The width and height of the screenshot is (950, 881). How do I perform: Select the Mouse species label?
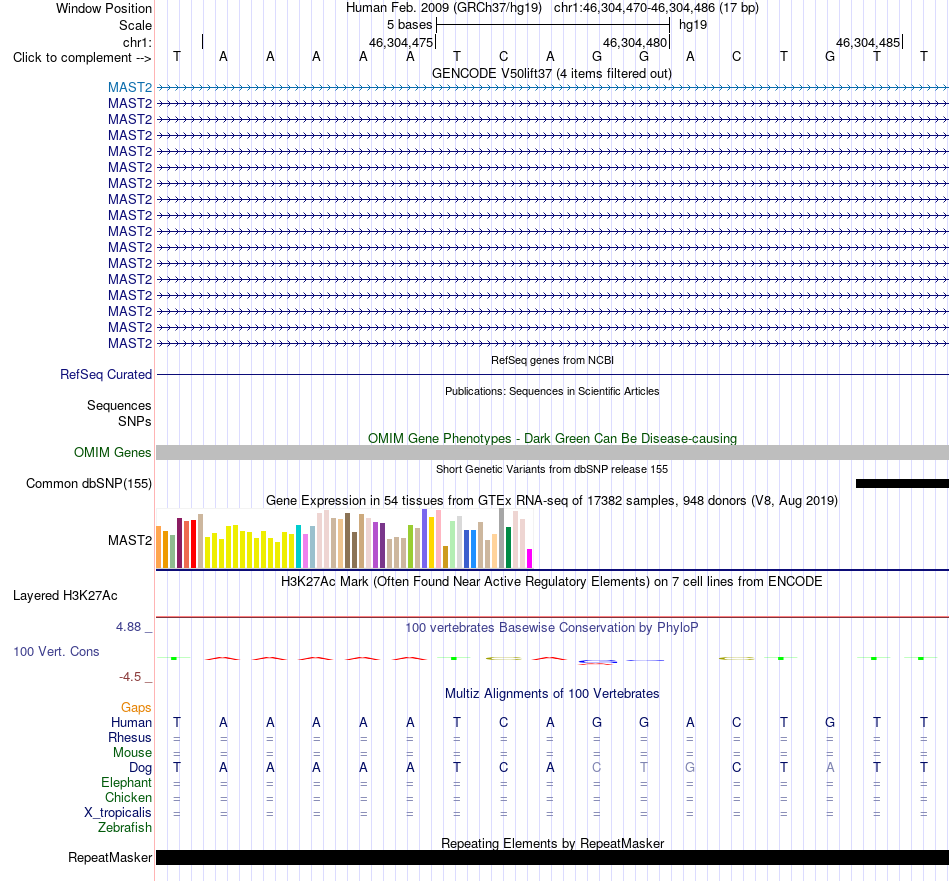pos(132,753)
